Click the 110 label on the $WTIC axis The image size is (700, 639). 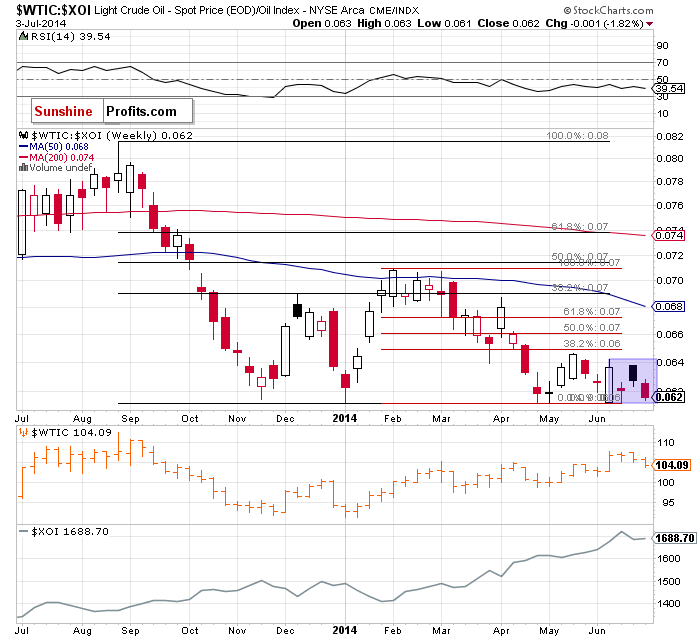click(x=665, y=443)
